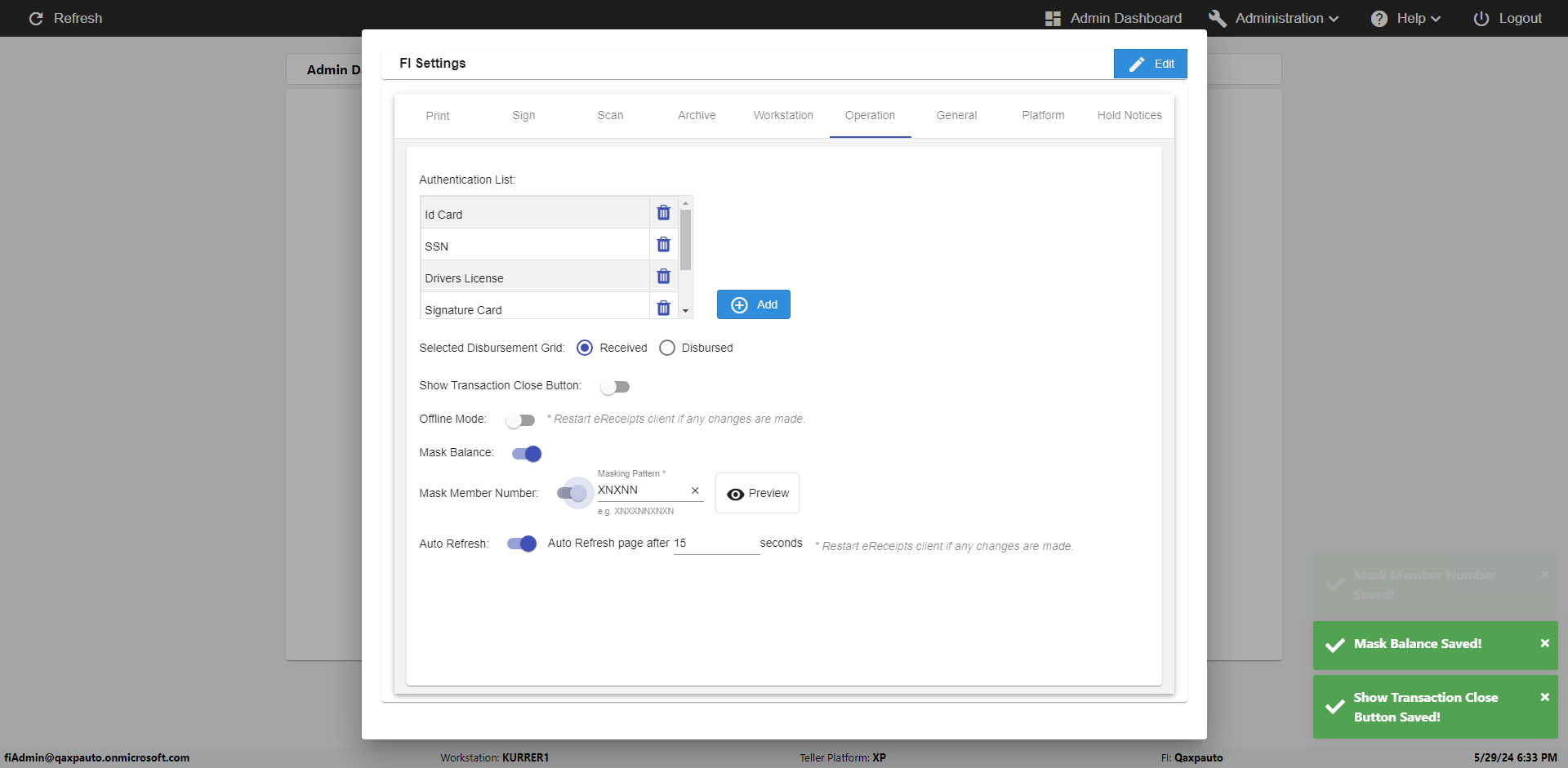Switch to the Platform tab
The width and height of the screenshot is (1568, 768).
point(1043,116)
